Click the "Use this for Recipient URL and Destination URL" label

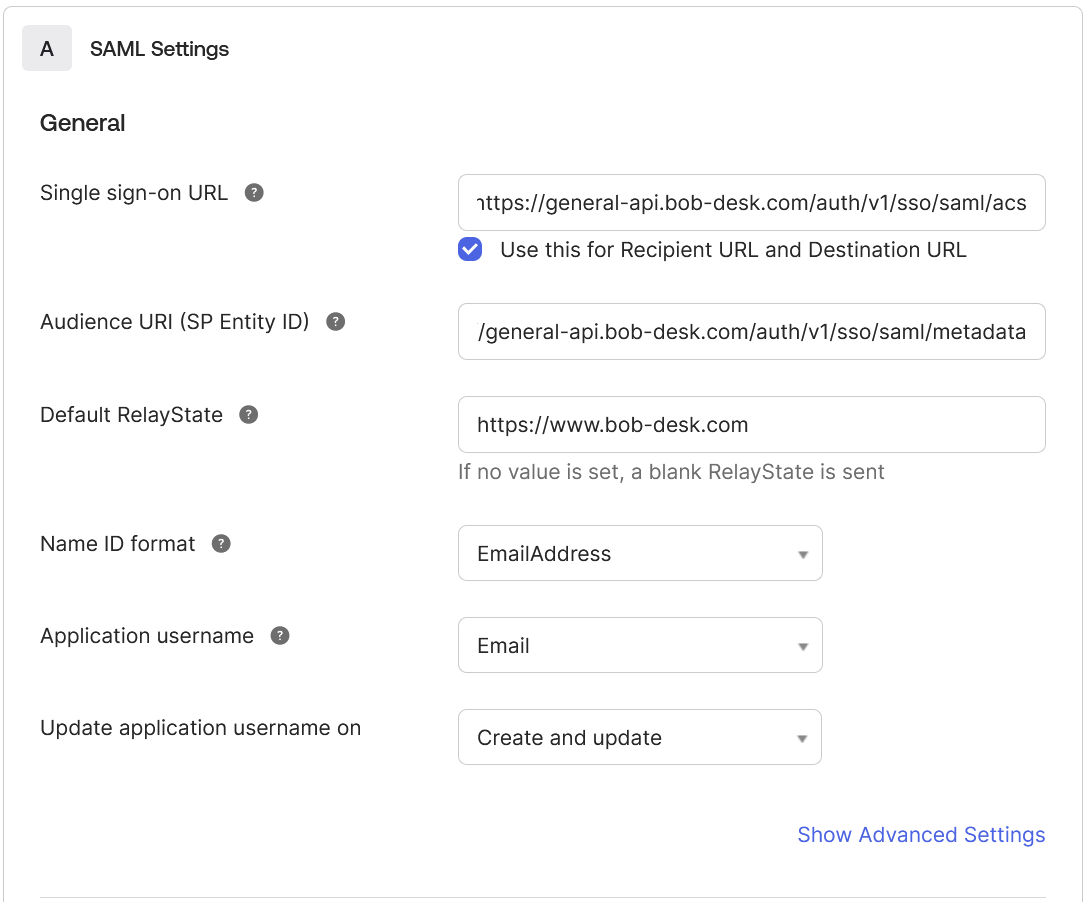pos(732,250)
